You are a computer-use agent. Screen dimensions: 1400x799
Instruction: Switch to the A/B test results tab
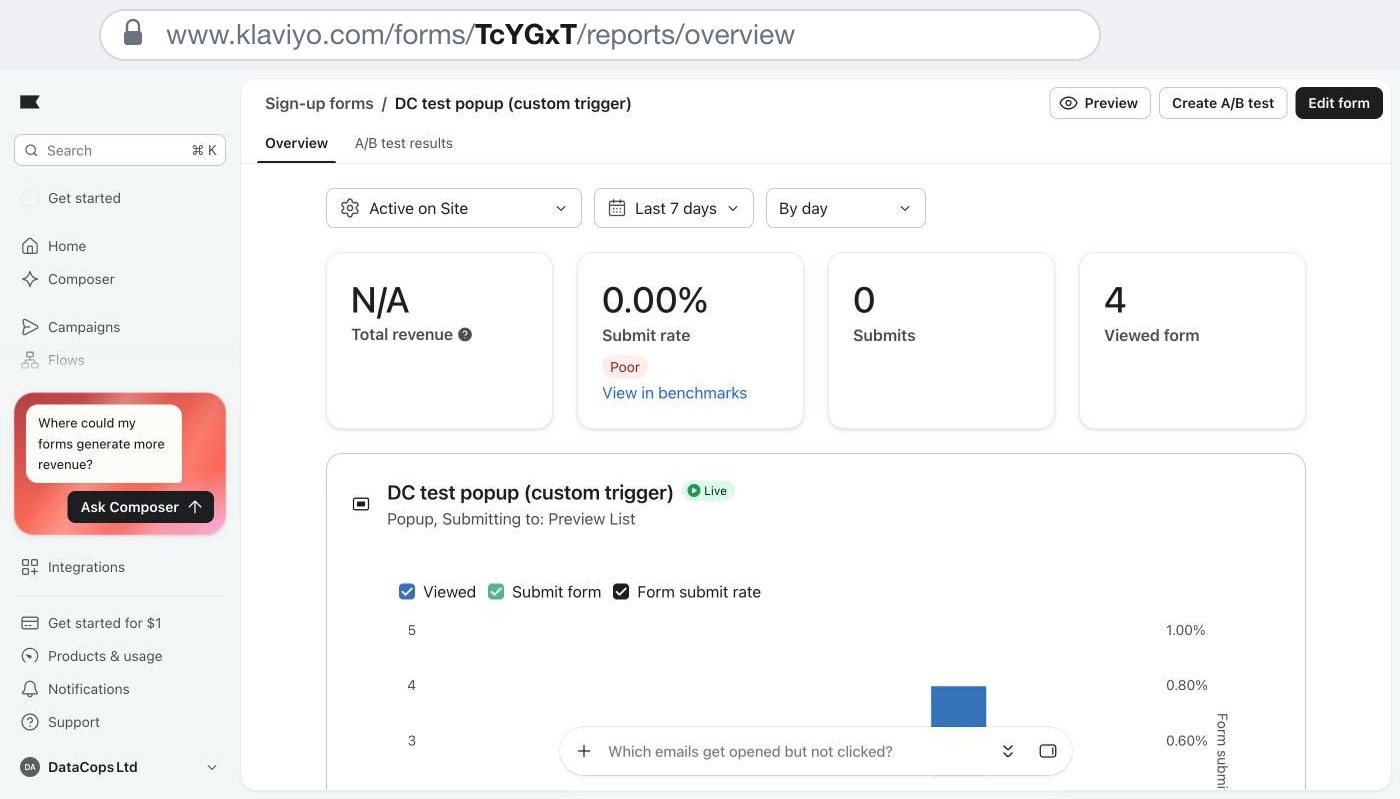[404, 143]
